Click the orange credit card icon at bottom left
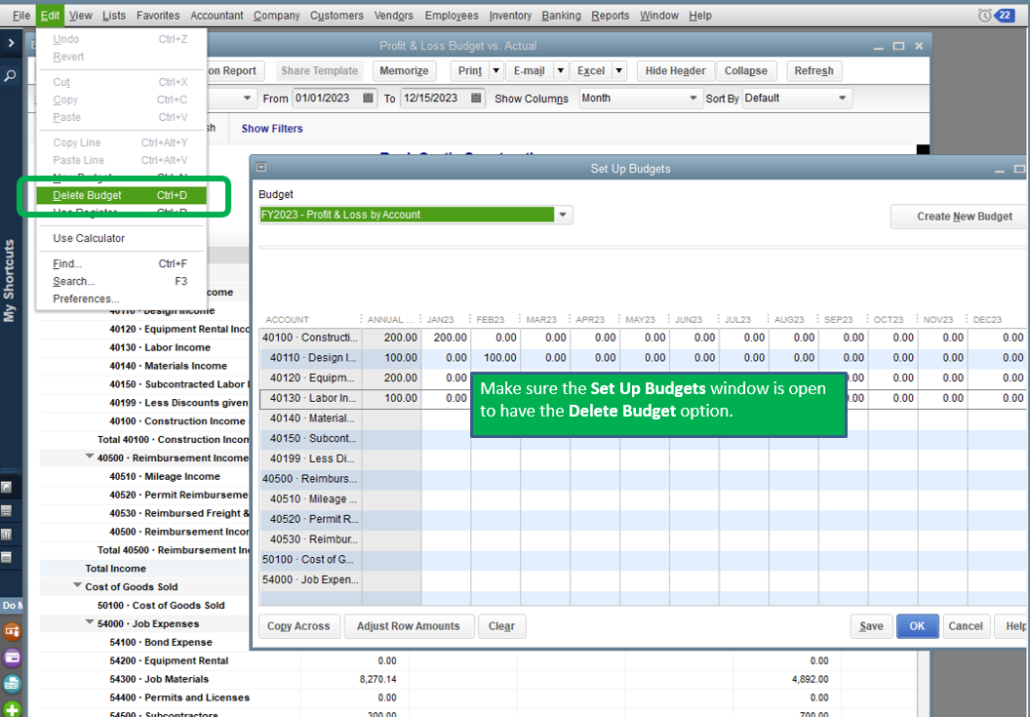The image size is (1030, 717). [11, 633]
